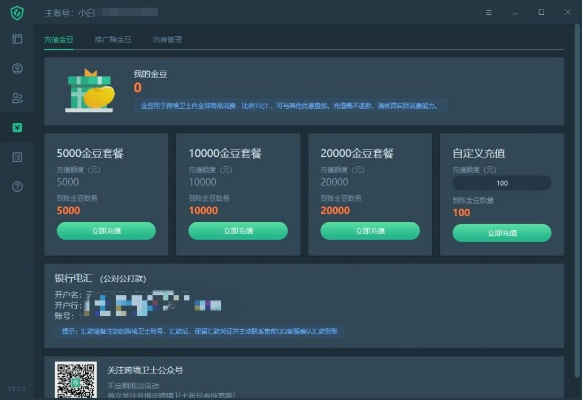Click the gray 10000 recharge amount value

(203, 182)
